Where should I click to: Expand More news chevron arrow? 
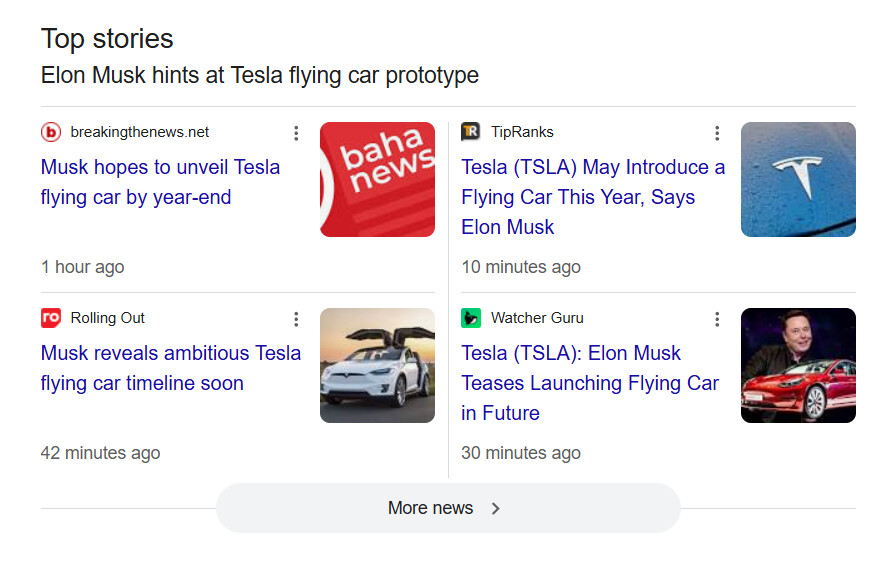496,508
